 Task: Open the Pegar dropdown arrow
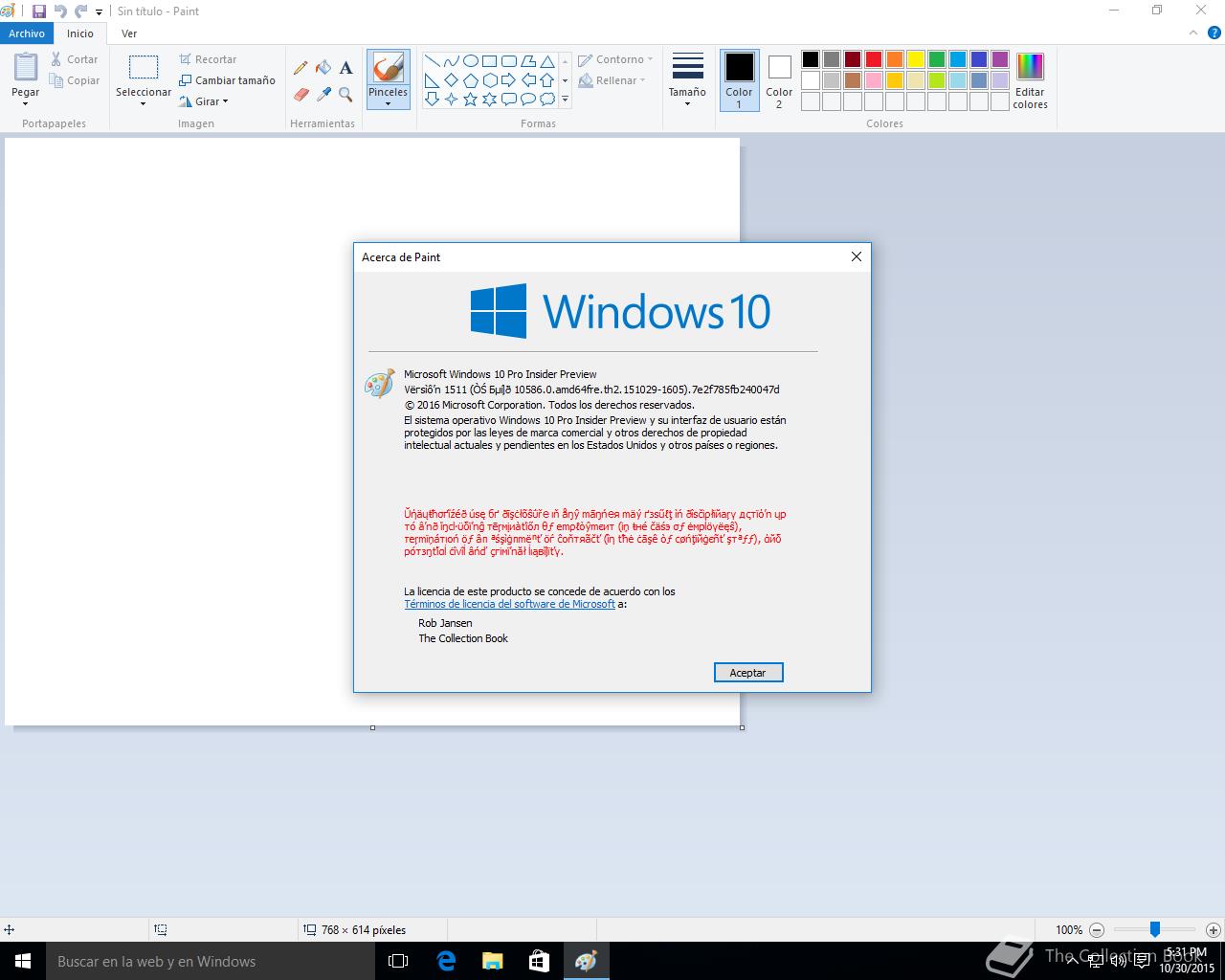[x=26, y=103]
